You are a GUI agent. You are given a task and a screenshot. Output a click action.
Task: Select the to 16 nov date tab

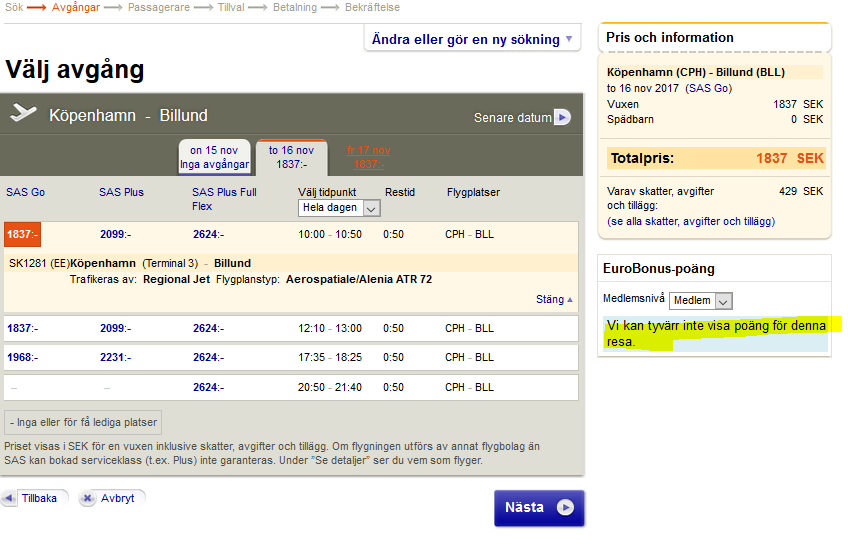291,157
